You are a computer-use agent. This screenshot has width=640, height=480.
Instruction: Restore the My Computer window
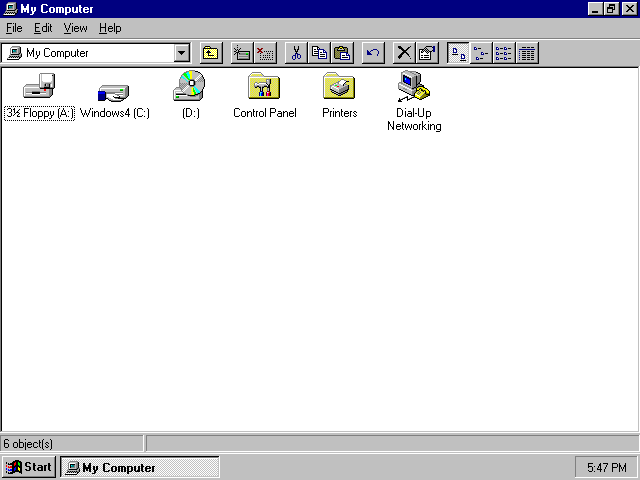(611, 9)
